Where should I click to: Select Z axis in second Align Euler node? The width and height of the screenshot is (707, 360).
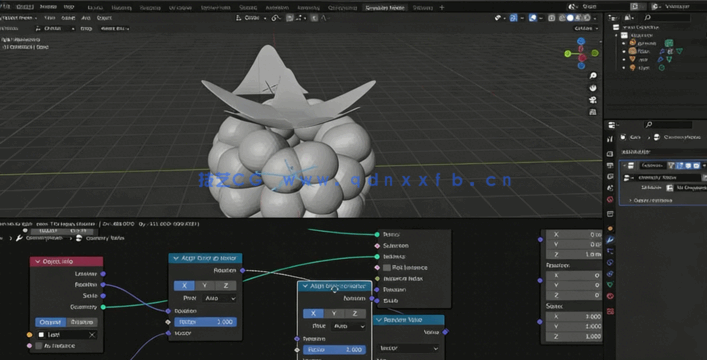click(x=355, y=314)
